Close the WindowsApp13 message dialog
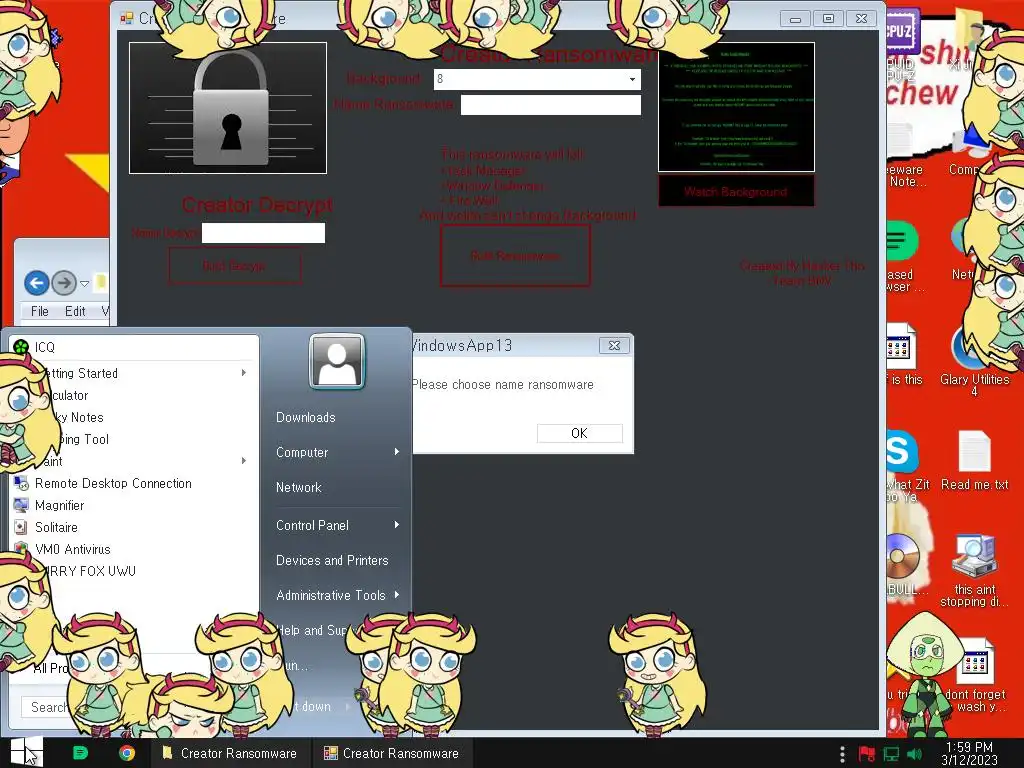Viewport: 1024px width, 768px height. pos(614,345)
